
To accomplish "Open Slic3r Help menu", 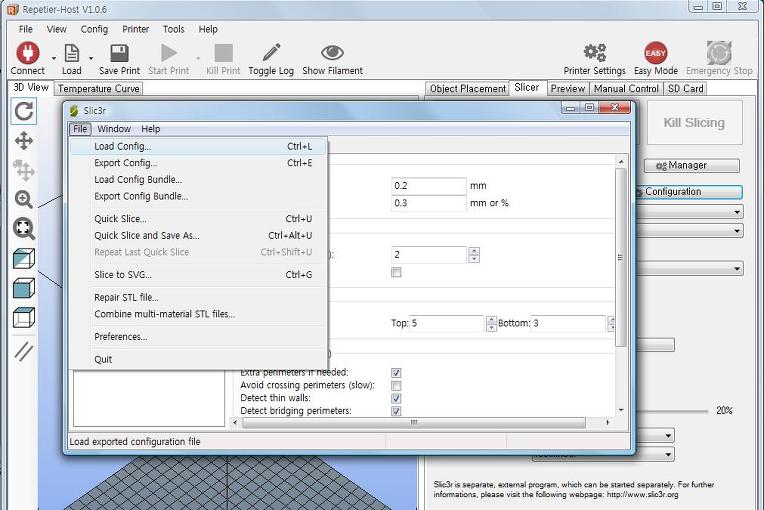I will tap(151, 129).
